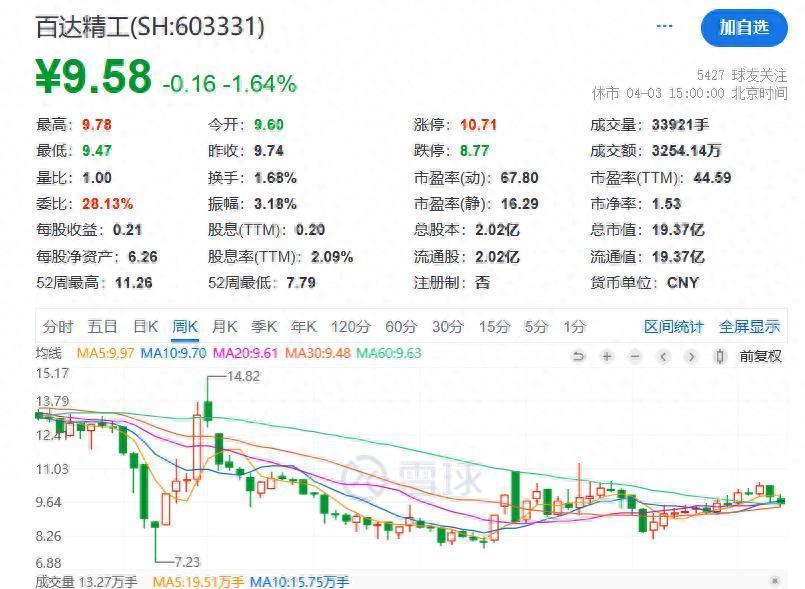Zoom in the K-line chart with plus icon
The height and width of the screenshot is (589, 805).
pos(607,356)
